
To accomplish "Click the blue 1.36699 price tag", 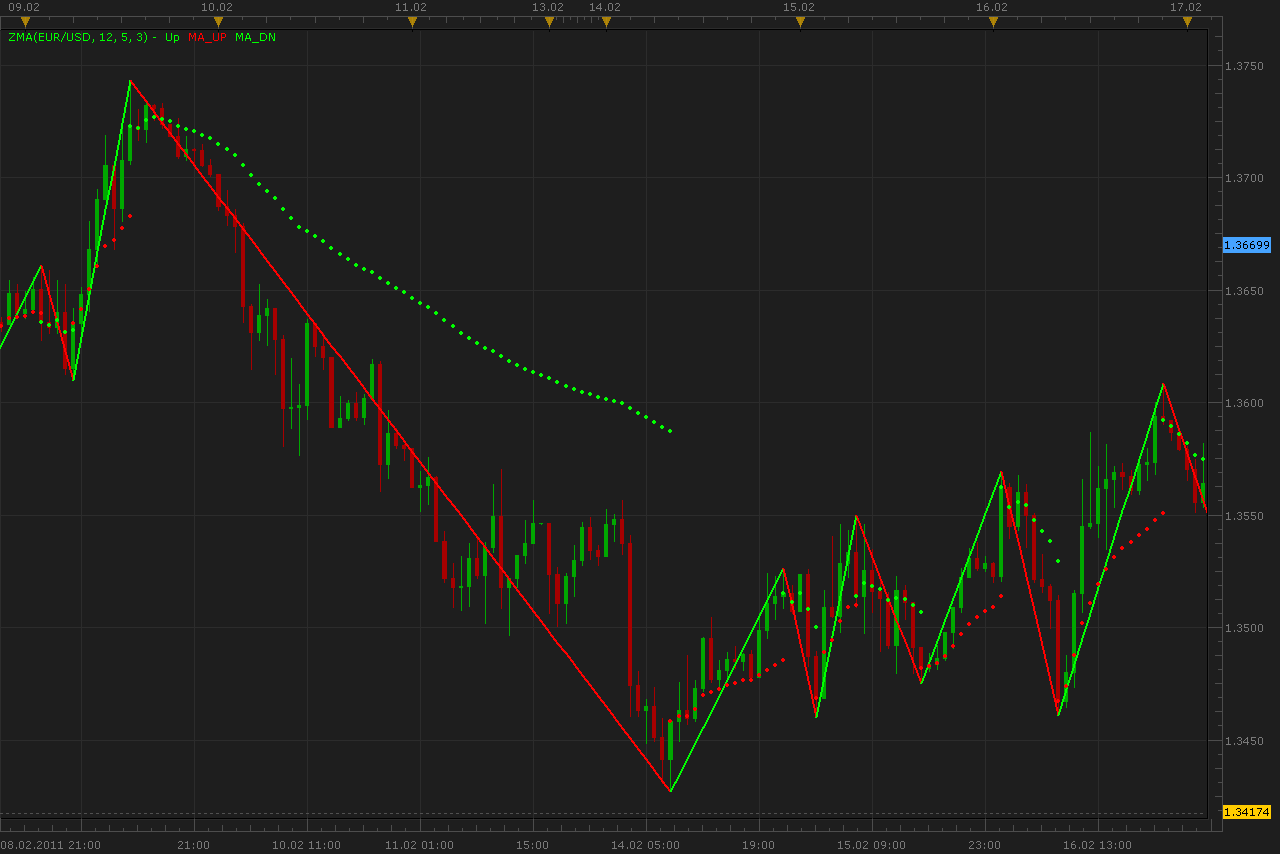I will (x=1247, y=245).
